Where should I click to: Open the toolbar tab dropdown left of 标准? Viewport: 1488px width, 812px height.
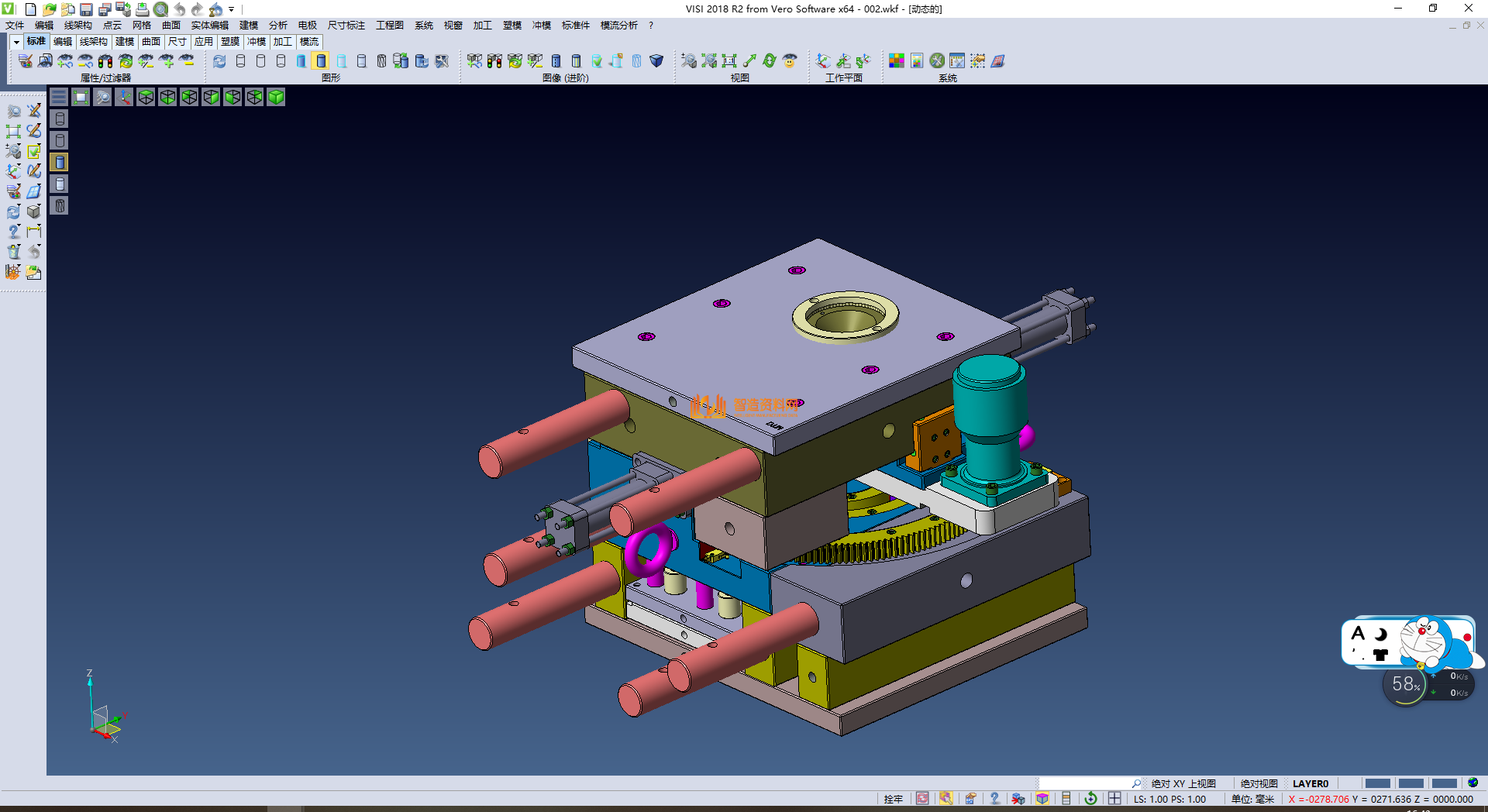(x=16, y=42)
